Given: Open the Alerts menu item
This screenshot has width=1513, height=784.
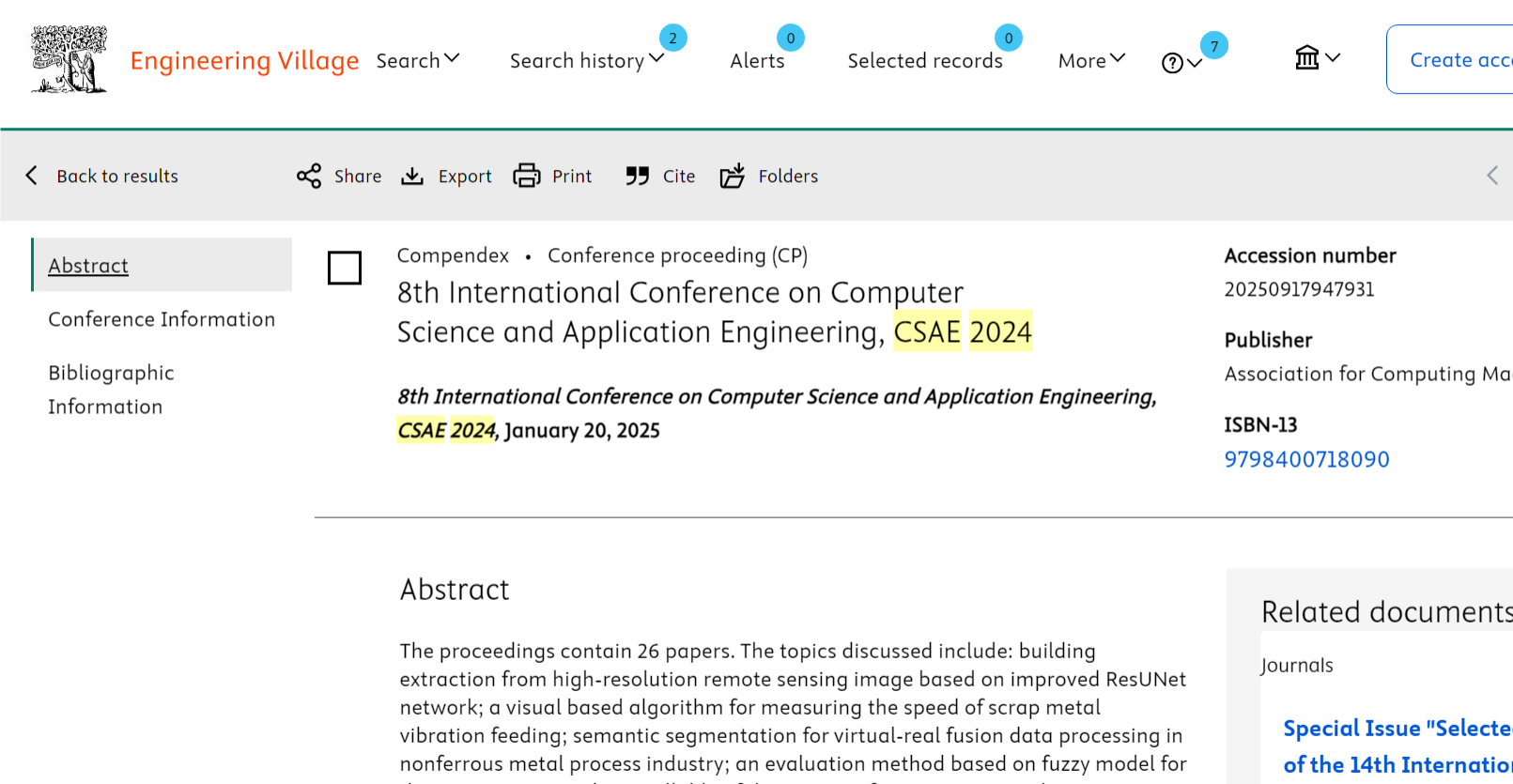Looking at the screenshot, I should (x=757, y=60).
